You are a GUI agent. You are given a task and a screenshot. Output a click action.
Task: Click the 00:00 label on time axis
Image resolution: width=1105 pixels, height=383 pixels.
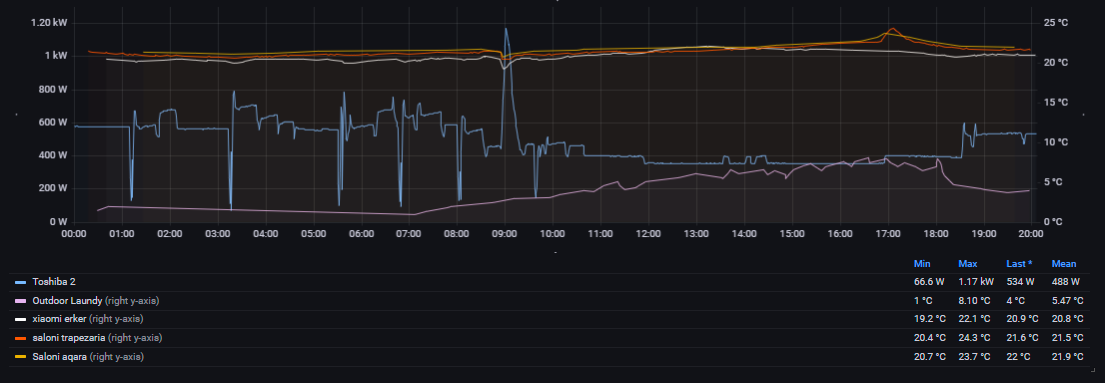[74, 233]
